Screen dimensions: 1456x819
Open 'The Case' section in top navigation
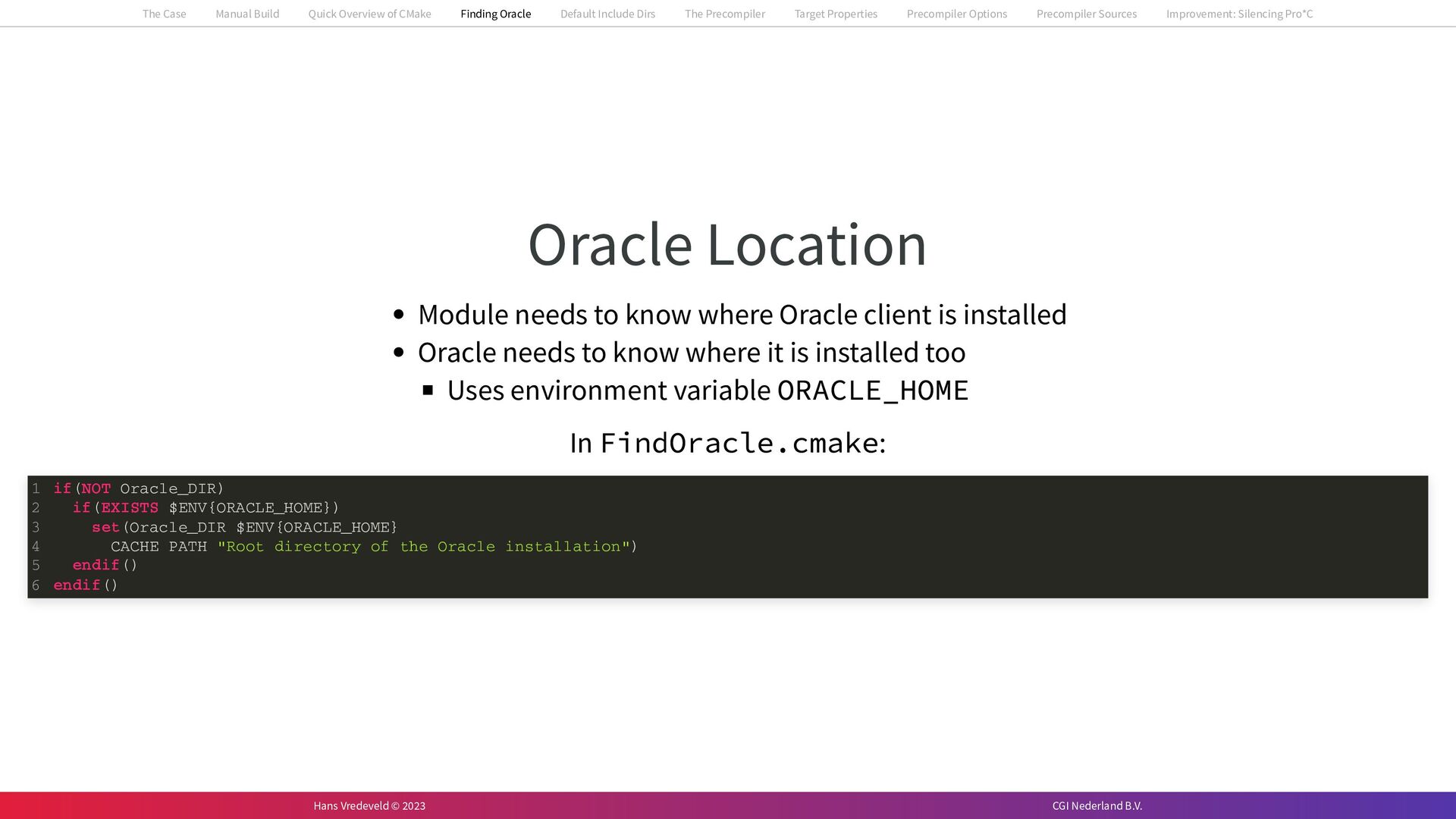164,14
